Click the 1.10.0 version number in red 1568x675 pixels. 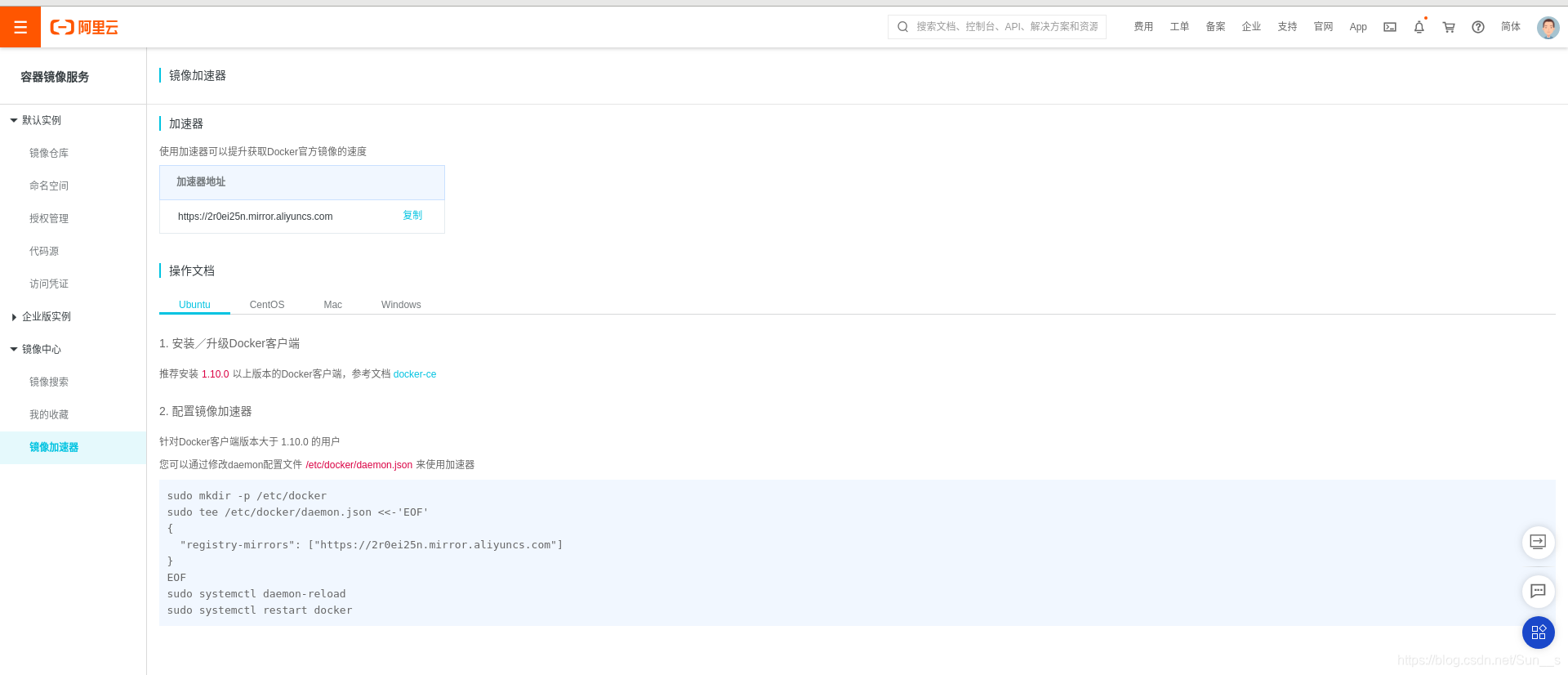[216, 374]
